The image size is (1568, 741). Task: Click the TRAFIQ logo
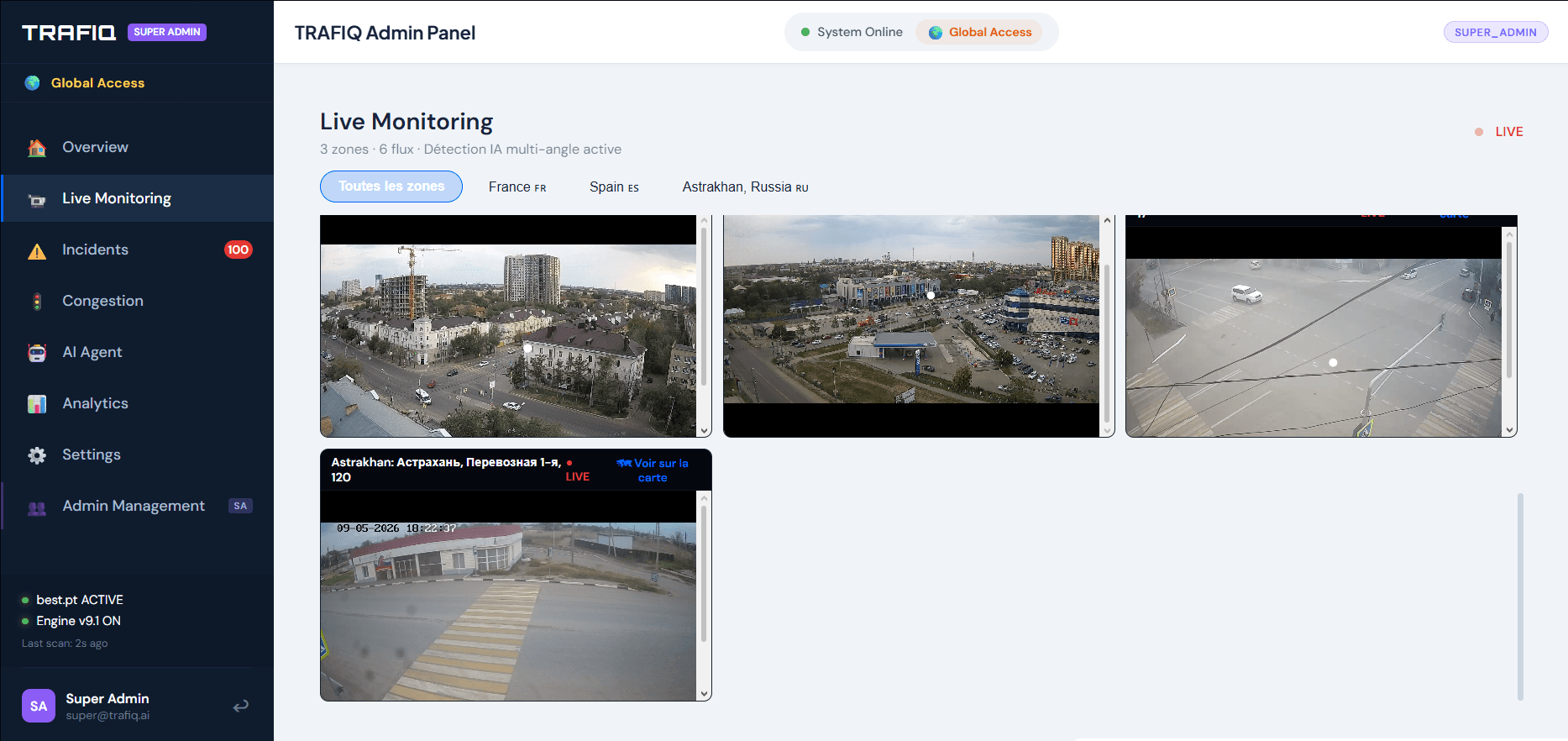pos(69,33)
